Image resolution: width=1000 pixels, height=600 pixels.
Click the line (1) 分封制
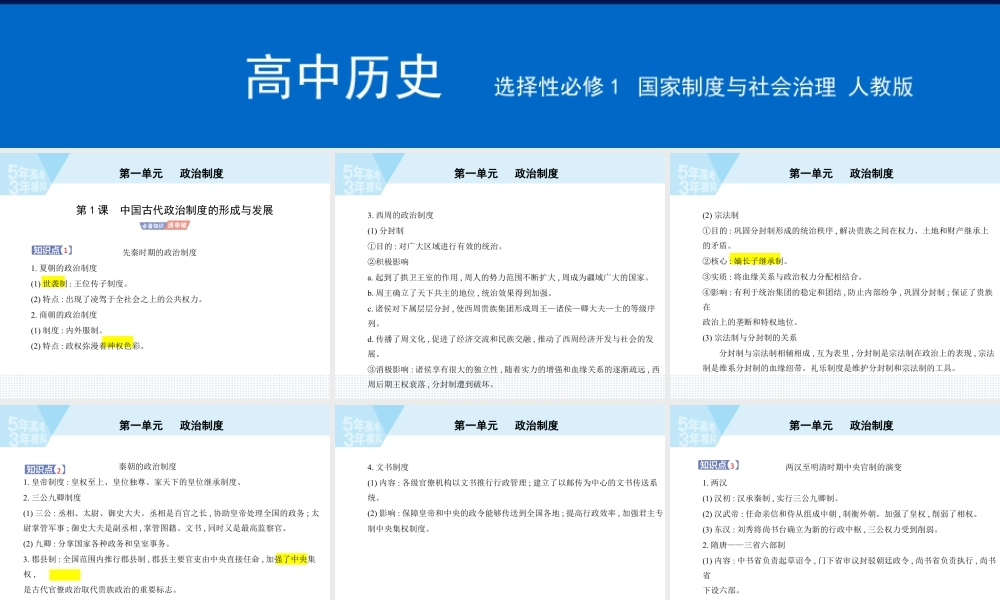pos(385,231)
